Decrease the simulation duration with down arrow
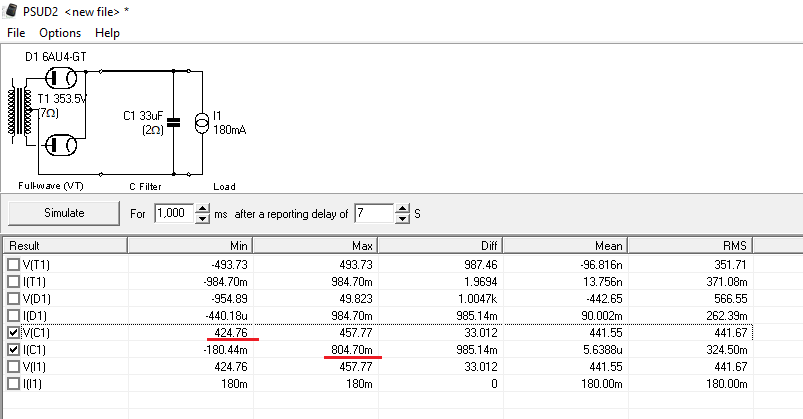This screenshot has height=419, width=803. pos(203,218)
